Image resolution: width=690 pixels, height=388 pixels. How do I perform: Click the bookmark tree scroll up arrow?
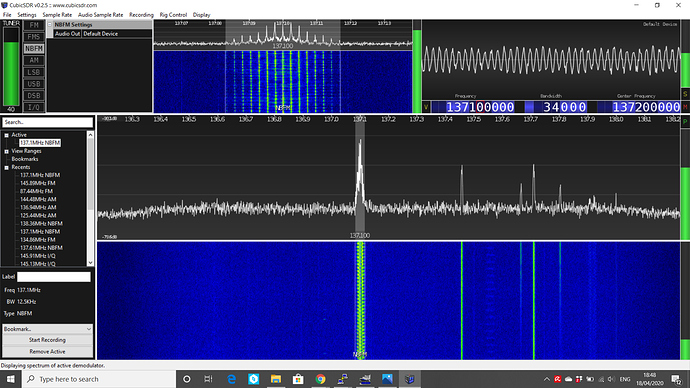(90, 135)
